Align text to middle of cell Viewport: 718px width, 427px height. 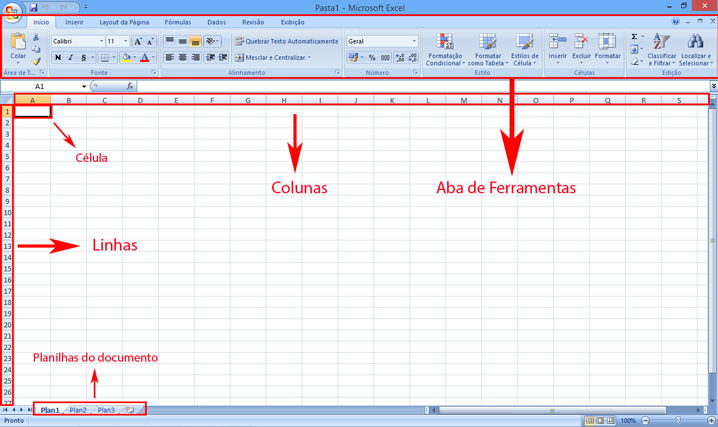(x=182, y=41)
